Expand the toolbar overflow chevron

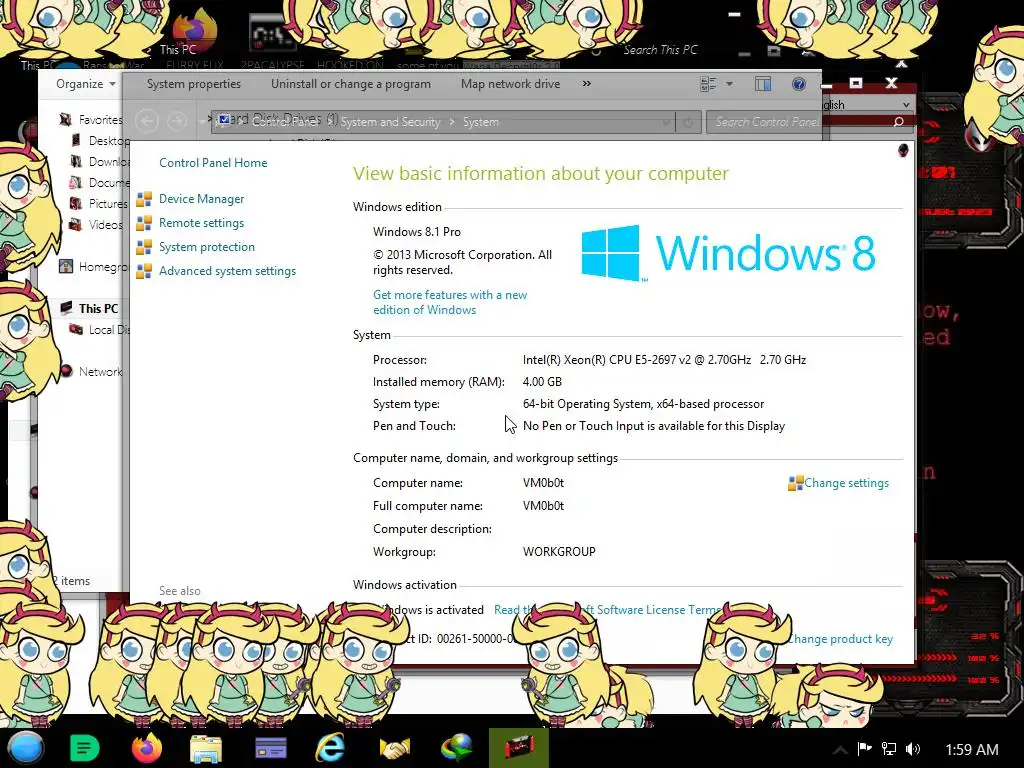coord(586,84)
